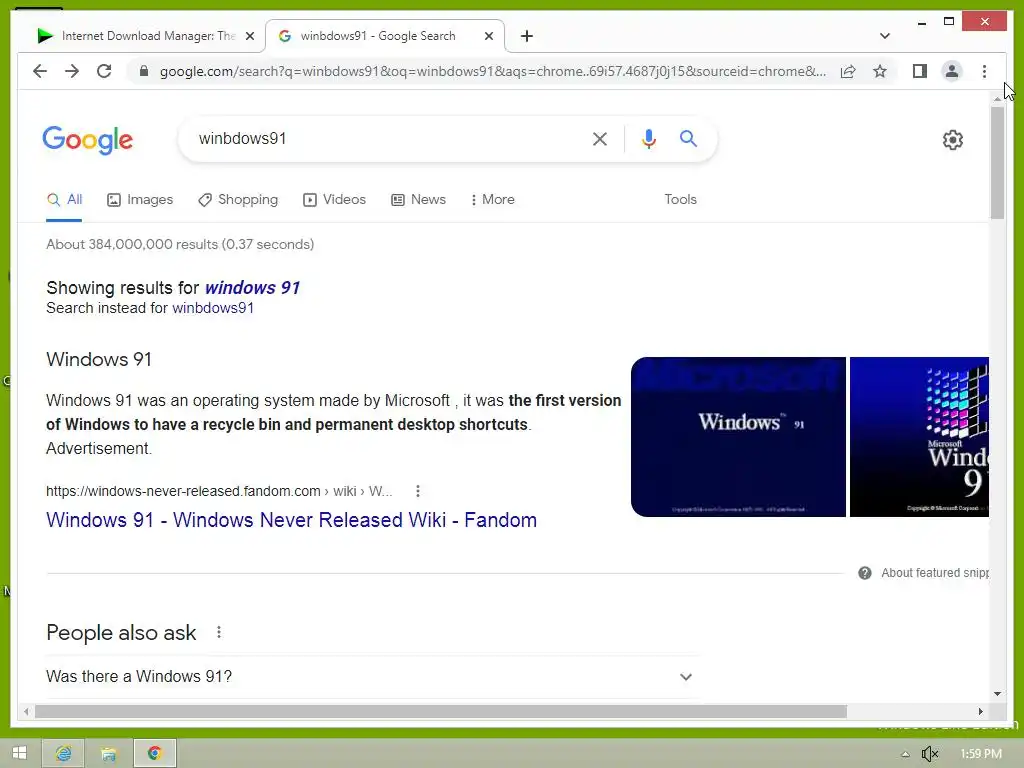Open the second Windows 91 logo thumbnail
Screen dimensions: 1024x768
coord(919,437)
